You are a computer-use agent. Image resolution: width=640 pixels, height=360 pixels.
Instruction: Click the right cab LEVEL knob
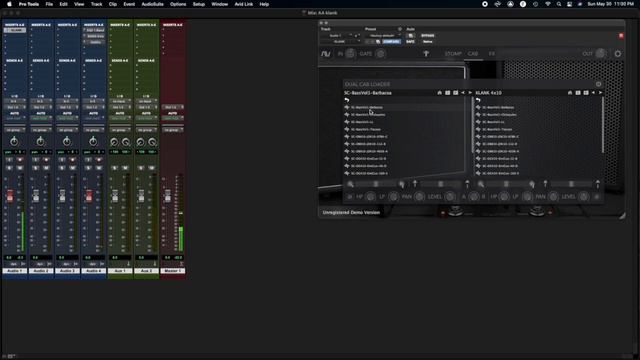click(x=584, y=197)
